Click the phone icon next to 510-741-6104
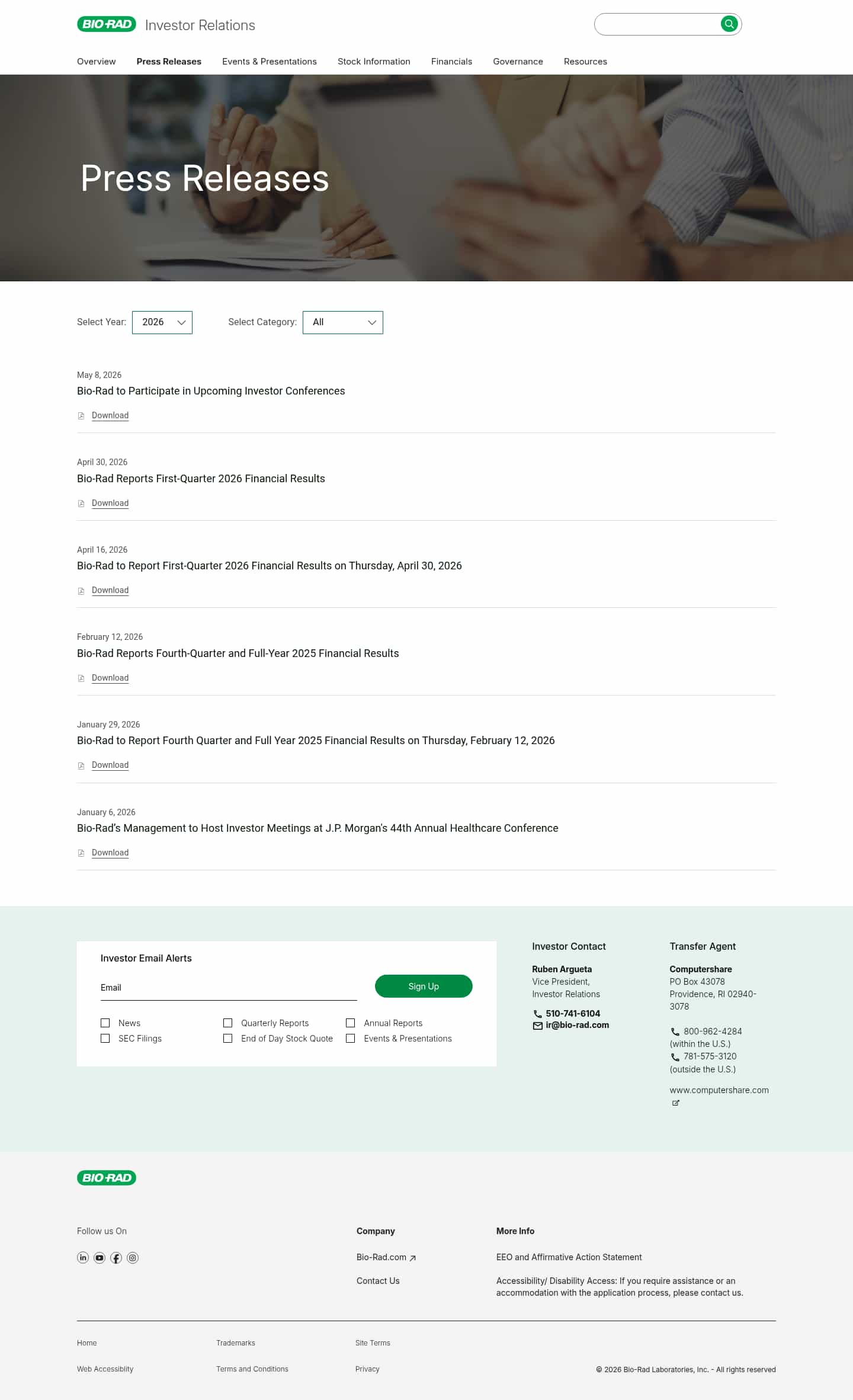The width and height of the screenshot is (853, 1400). [x=537, y=1014]
